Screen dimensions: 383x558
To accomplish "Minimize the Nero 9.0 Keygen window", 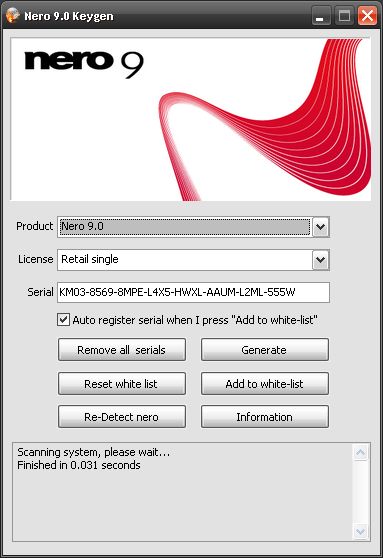I will pos(321,16).
